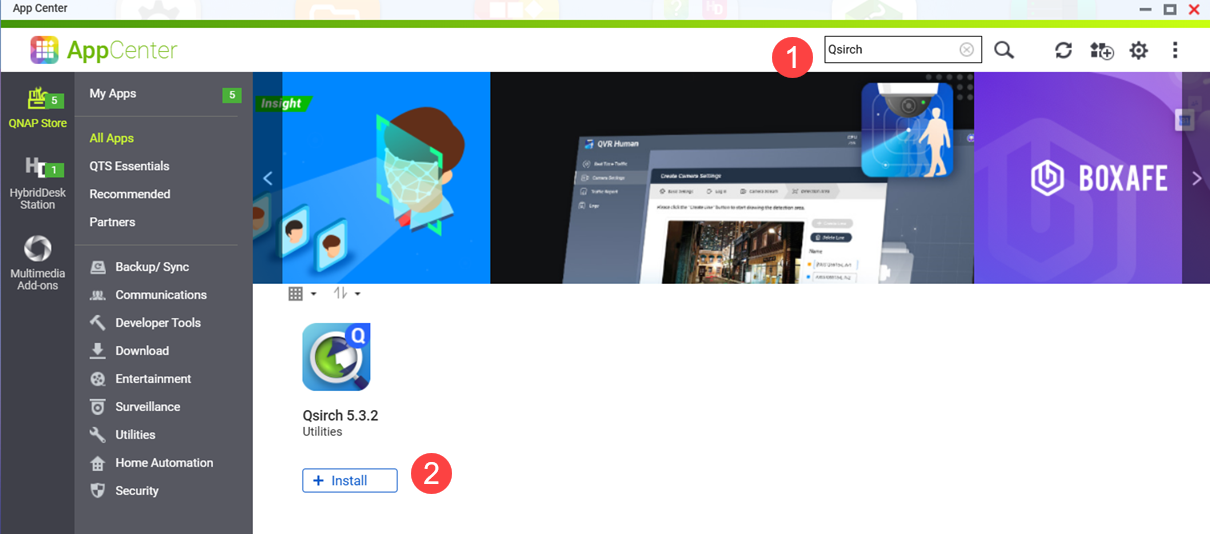Show the previous banner slide
Viewport: 1210px width, 534px height.
click(x=267, y=178)
